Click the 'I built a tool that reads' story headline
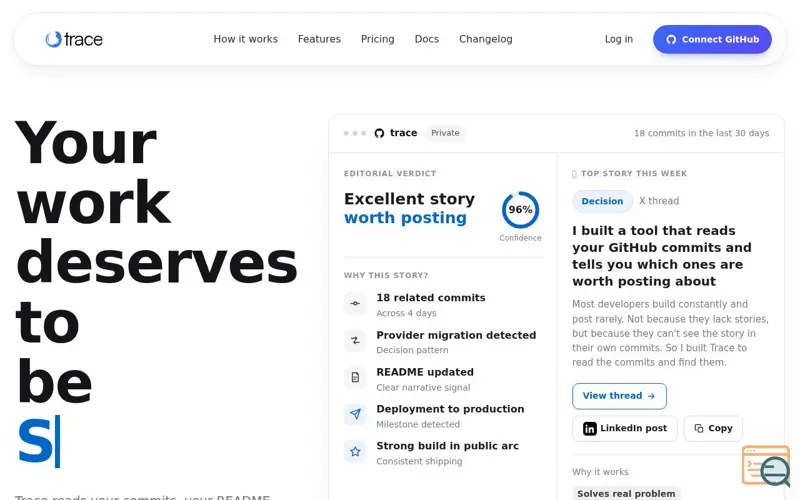Viewport: 800px width, 500px height. pyautogui.click(x=661, y=256)
